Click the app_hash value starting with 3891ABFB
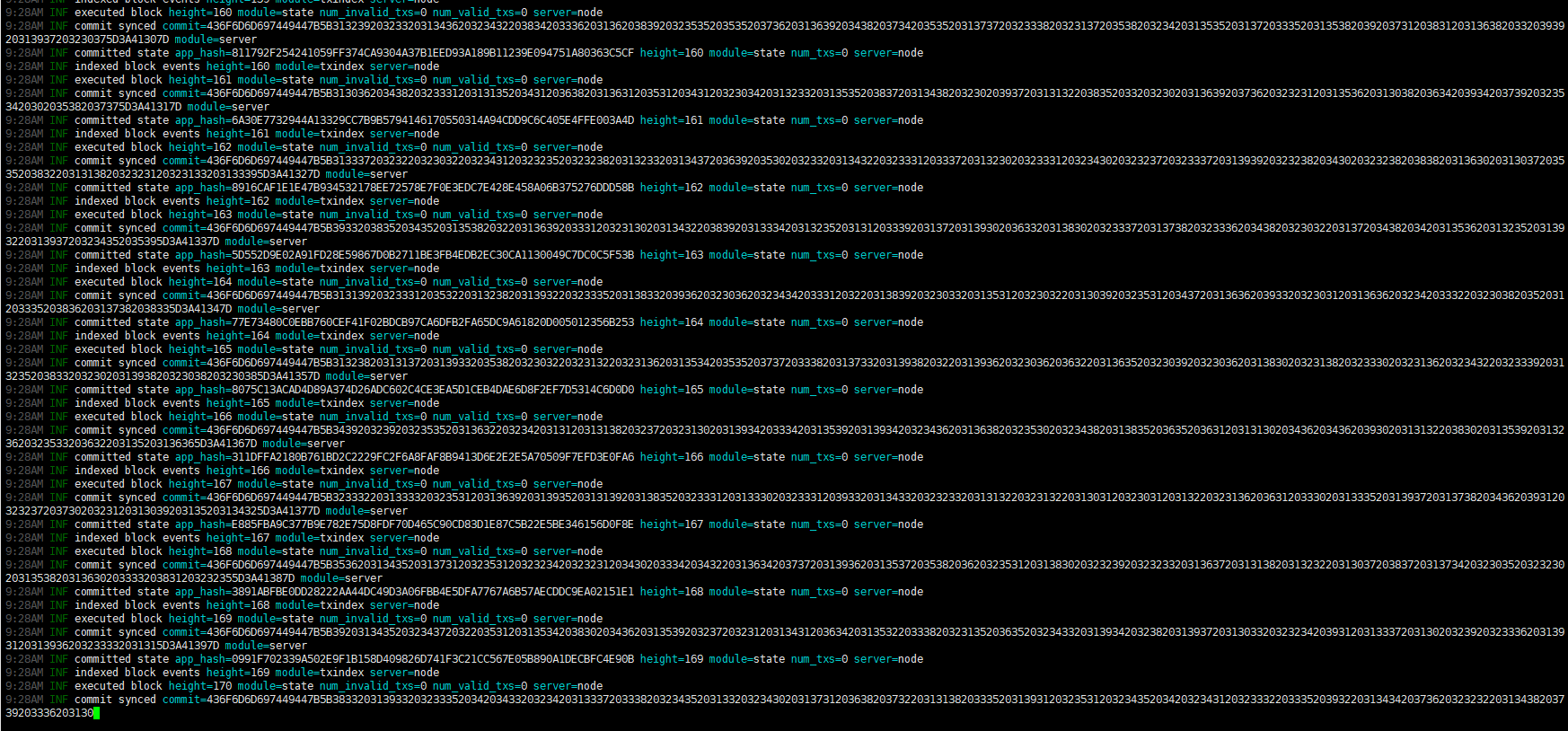The width and height of the screenshot is (1568, 731). coord(433,592)
